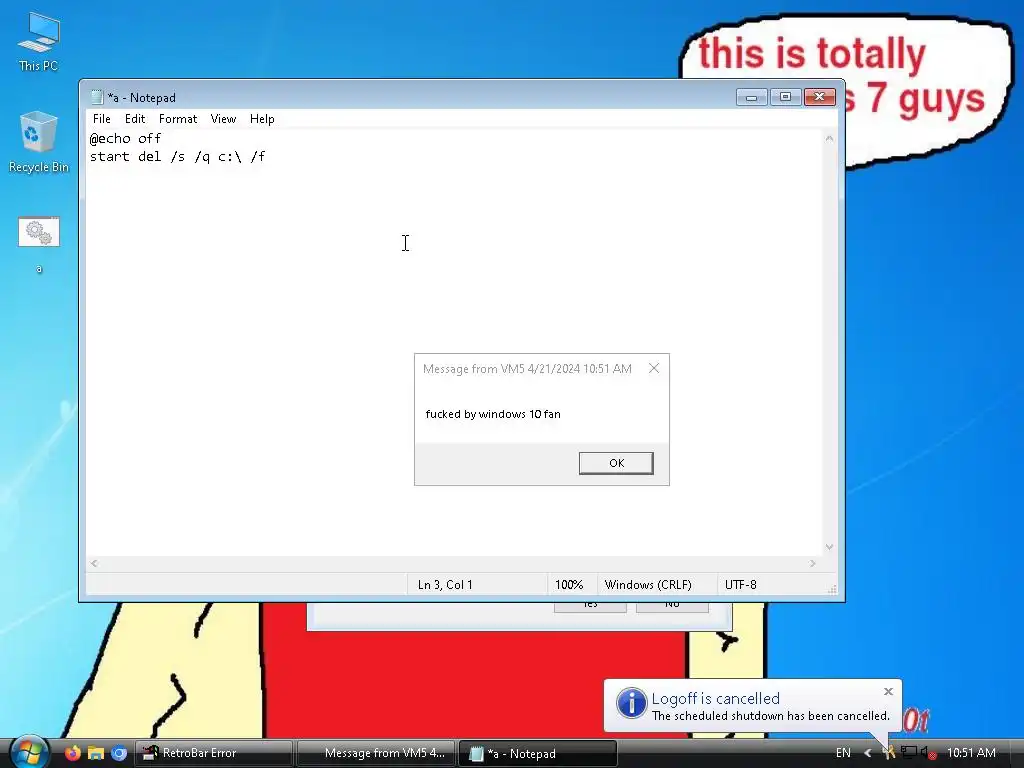Launch Chromium browser from the taskbar
This screenshot has width=1024, height=768.
tap(119, 753)
